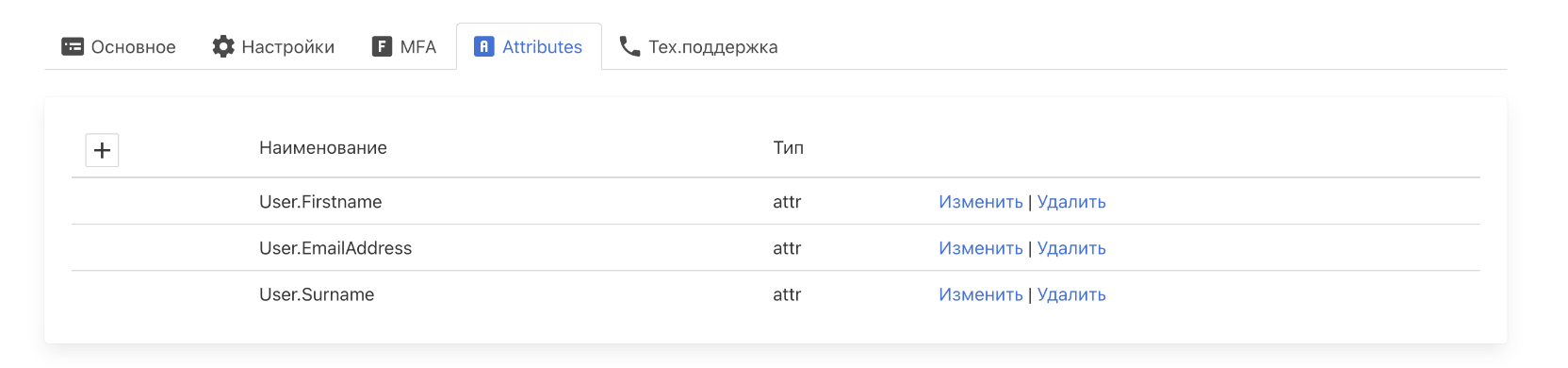The image size is (1568, 368).
Task: Click the F icon beside MFA
Action: tap(382, 46)
